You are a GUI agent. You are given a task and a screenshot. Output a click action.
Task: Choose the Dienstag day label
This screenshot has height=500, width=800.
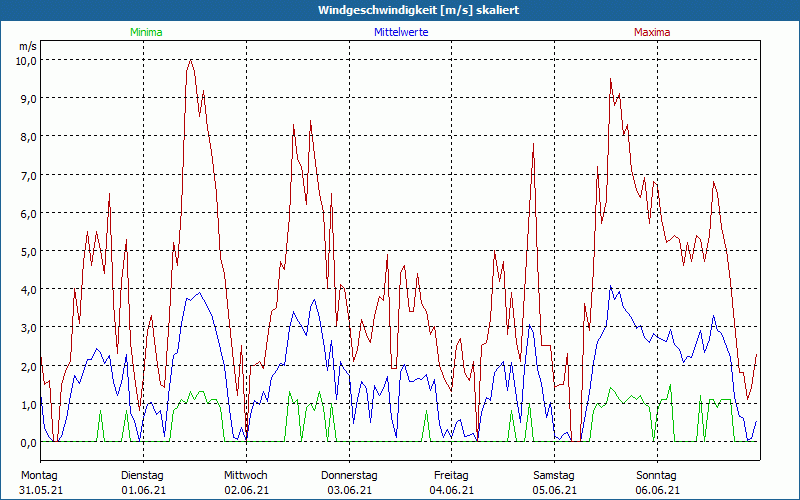(x=143, y=475)
